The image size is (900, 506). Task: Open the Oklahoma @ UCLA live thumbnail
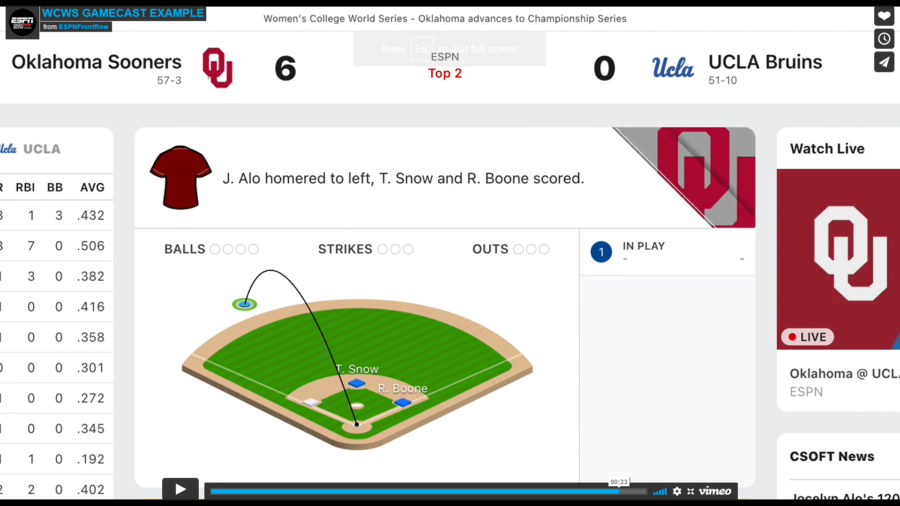[838, 259]
